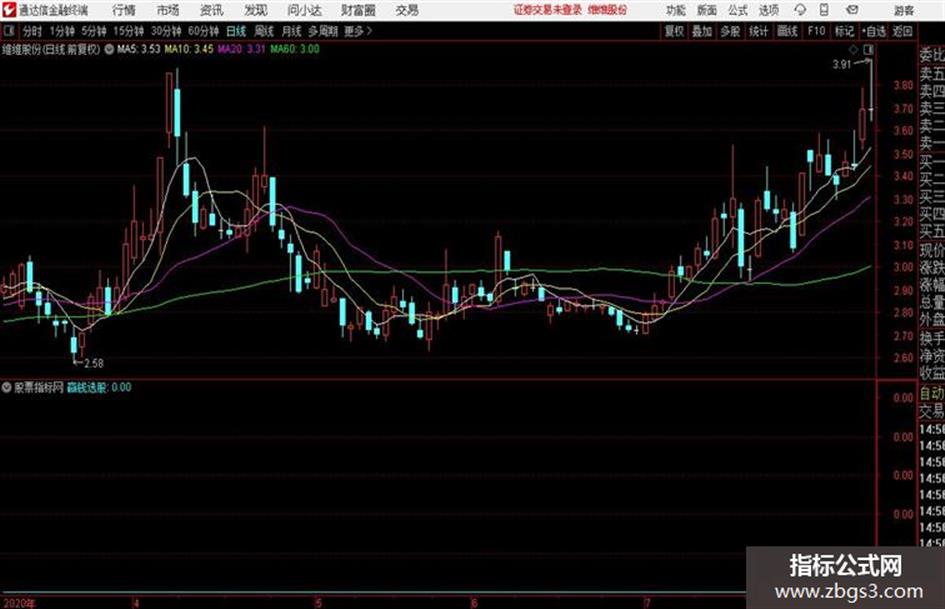The height and width of the screenshot is (609, 945).
Task: Click the MA5: 3.53 label
Action: click(139, 49)
